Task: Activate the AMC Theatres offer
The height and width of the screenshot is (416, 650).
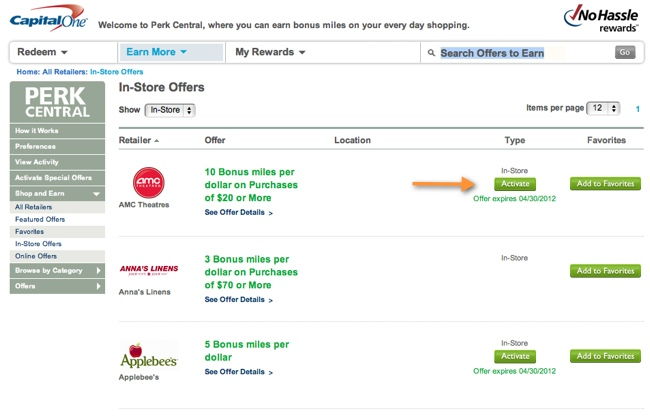Action: pyautogui.click(x=515, y=184)
